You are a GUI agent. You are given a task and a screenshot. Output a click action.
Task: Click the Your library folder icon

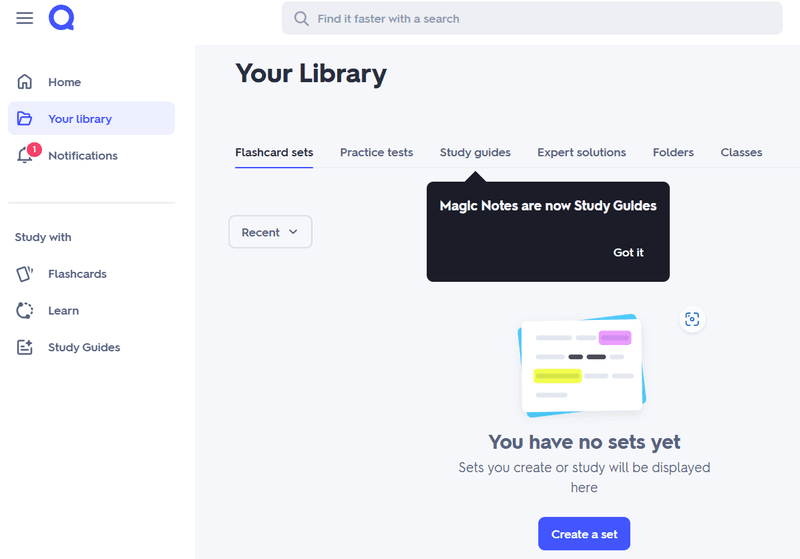point(25,119)
